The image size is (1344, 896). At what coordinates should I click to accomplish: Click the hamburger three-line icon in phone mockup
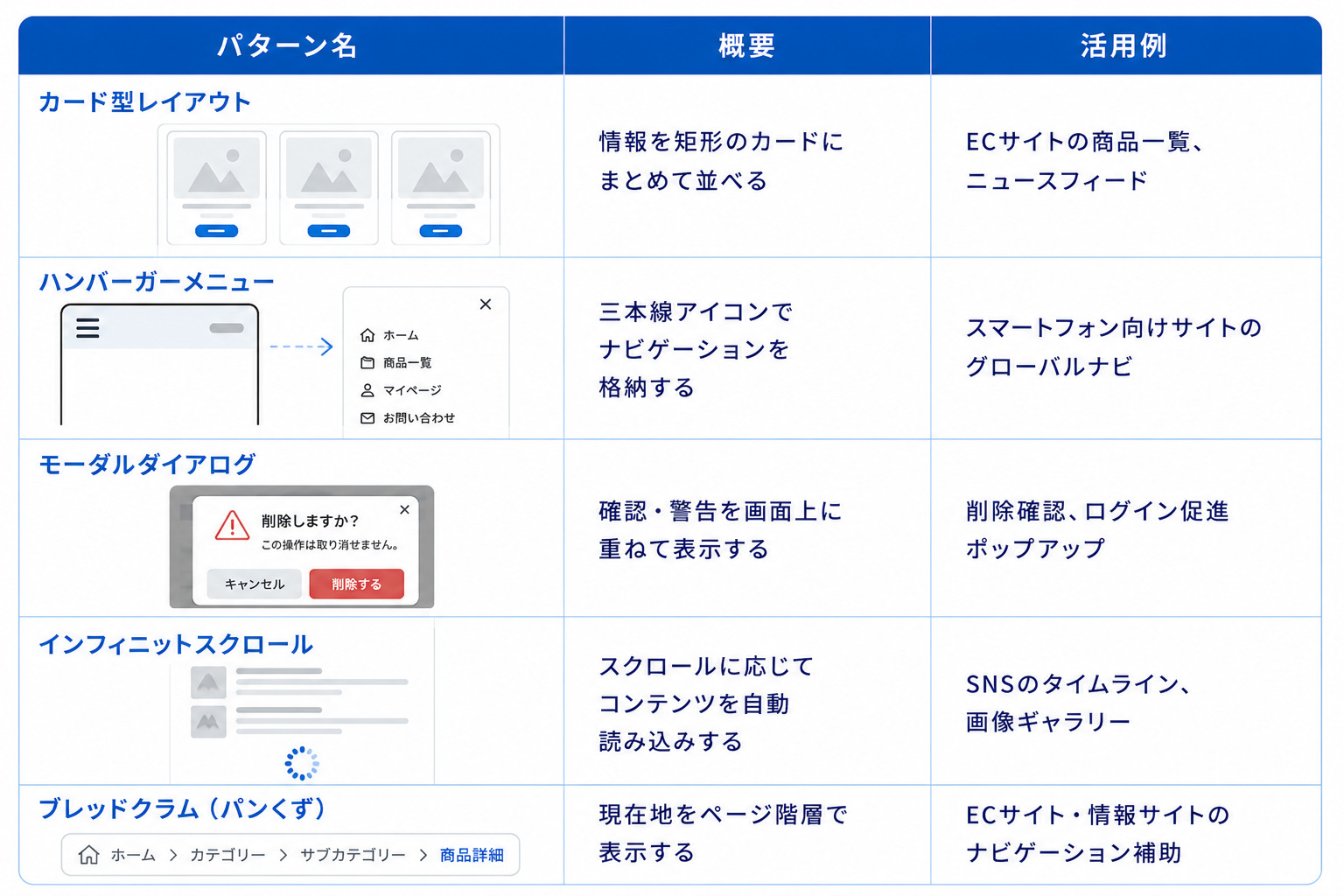(x=87, y=328)
